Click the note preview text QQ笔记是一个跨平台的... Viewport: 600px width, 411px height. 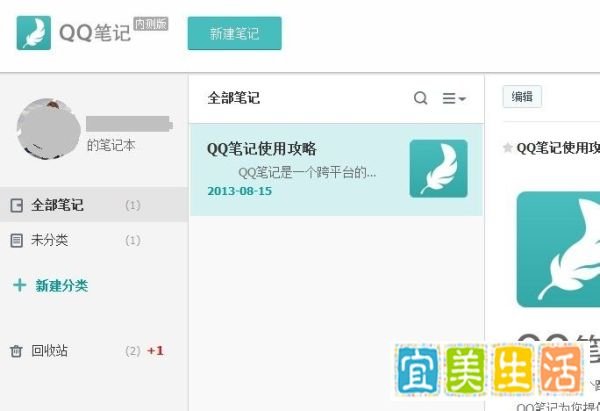coord(307,173)
